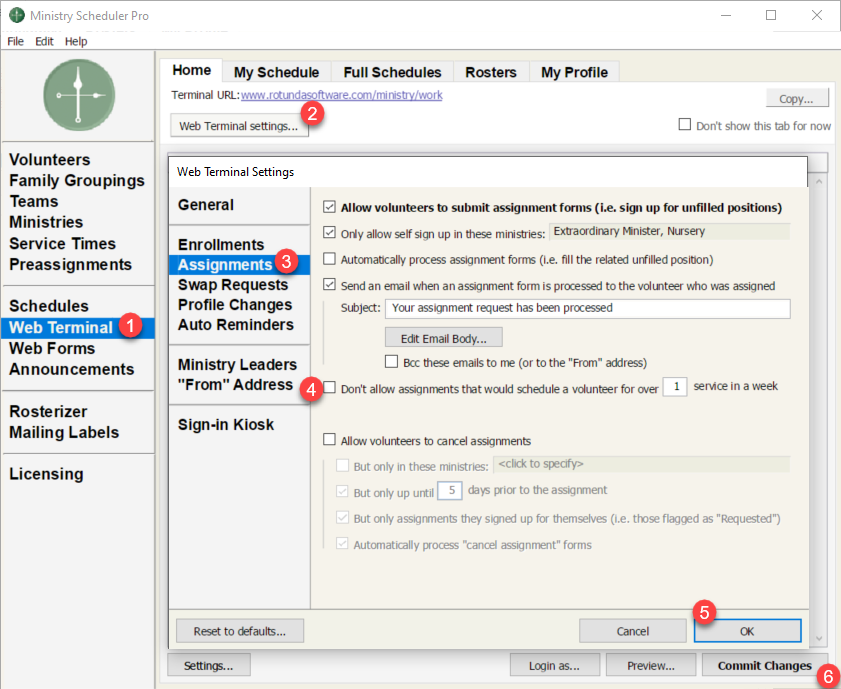The width and height of the screenshot is (841, 689).
Task: Select Auto Reminders settings section
Action: (x=235, y=325)
